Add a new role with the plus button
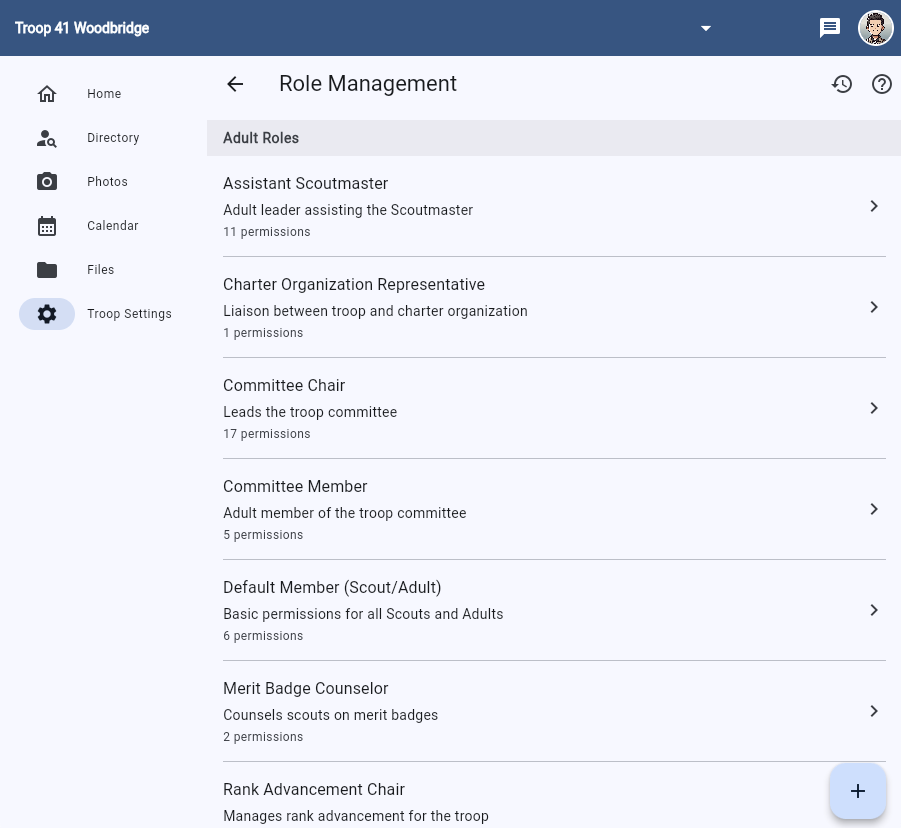 pos(858,791)
